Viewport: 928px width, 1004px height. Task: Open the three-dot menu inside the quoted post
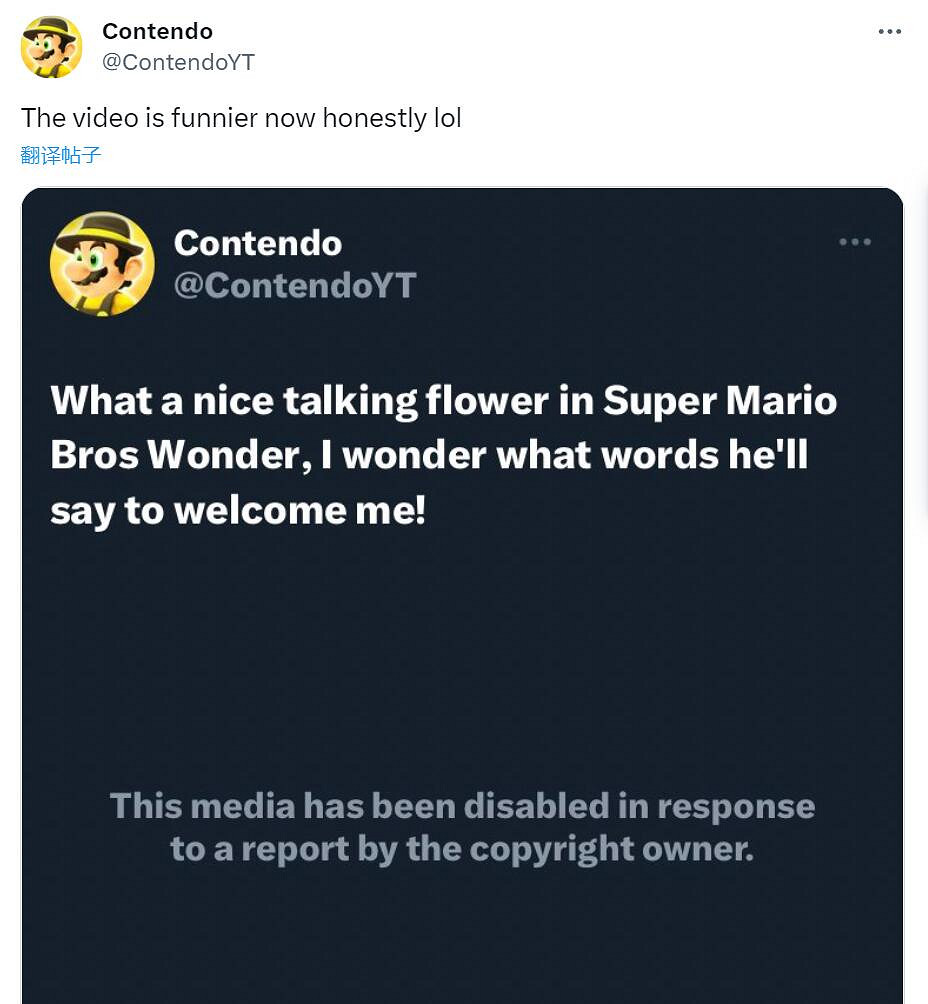point(855,242)
